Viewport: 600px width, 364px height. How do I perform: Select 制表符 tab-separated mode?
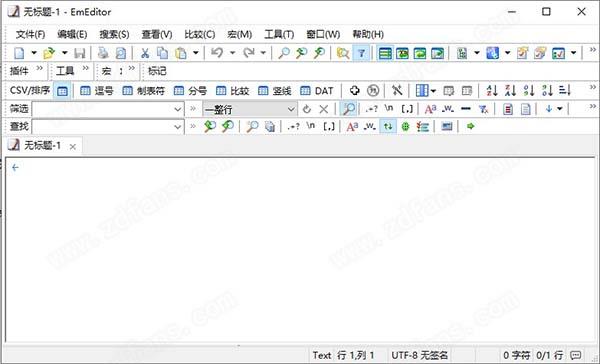tap(143, 91)
